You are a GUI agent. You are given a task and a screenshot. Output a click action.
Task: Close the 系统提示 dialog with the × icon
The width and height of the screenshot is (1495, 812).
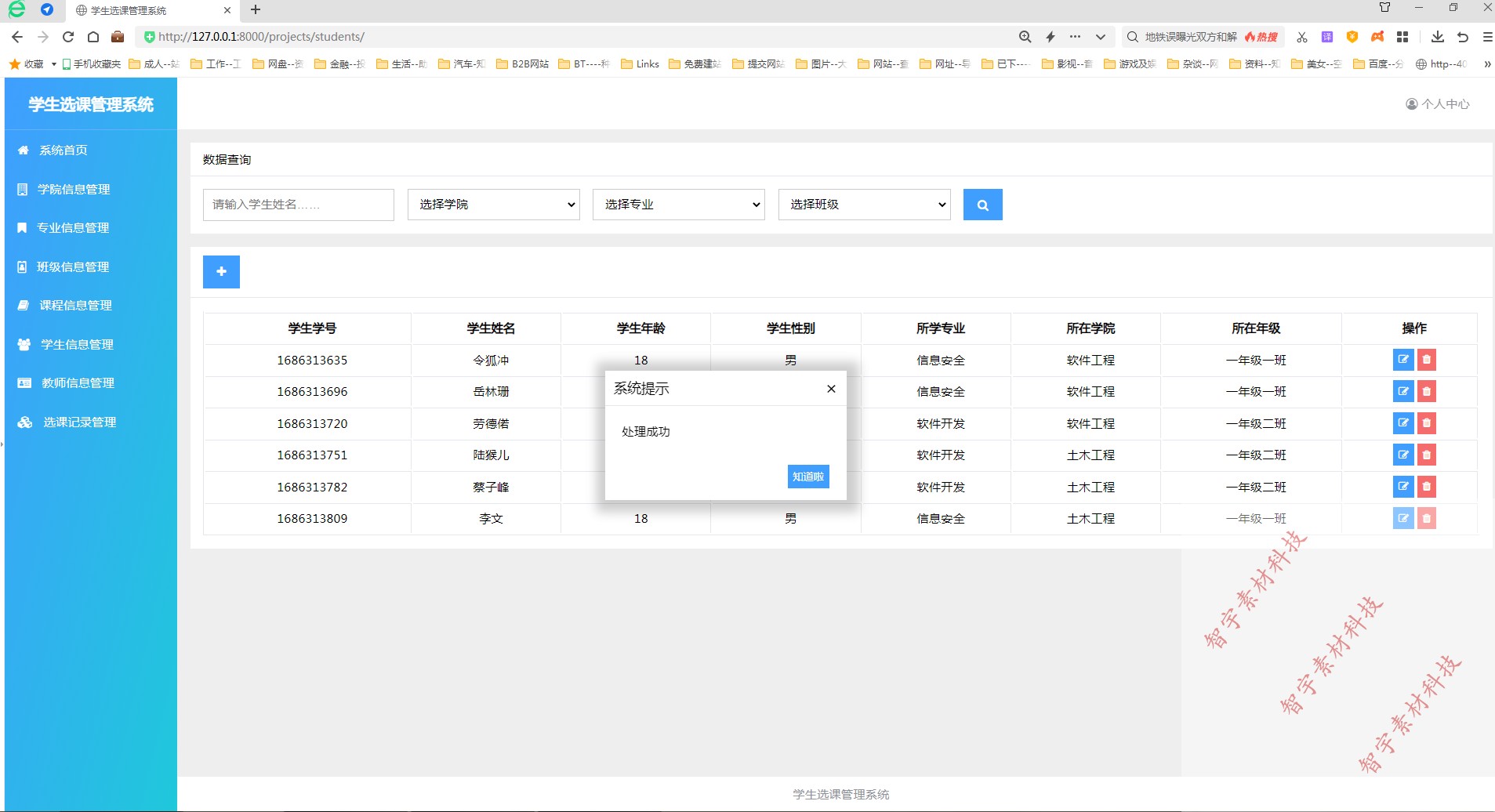[x=830, y=388]
